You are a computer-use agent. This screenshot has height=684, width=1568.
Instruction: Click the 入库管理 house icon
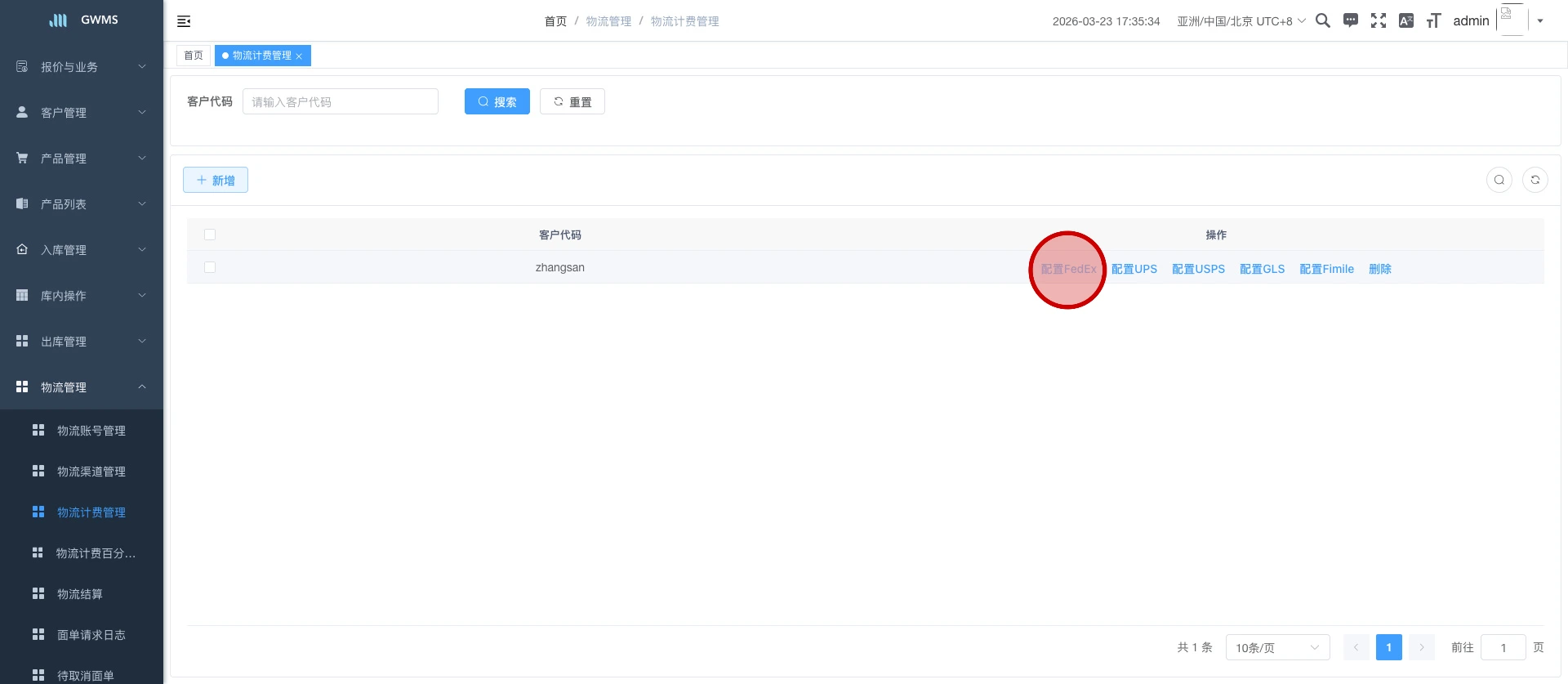pos(22,249)
